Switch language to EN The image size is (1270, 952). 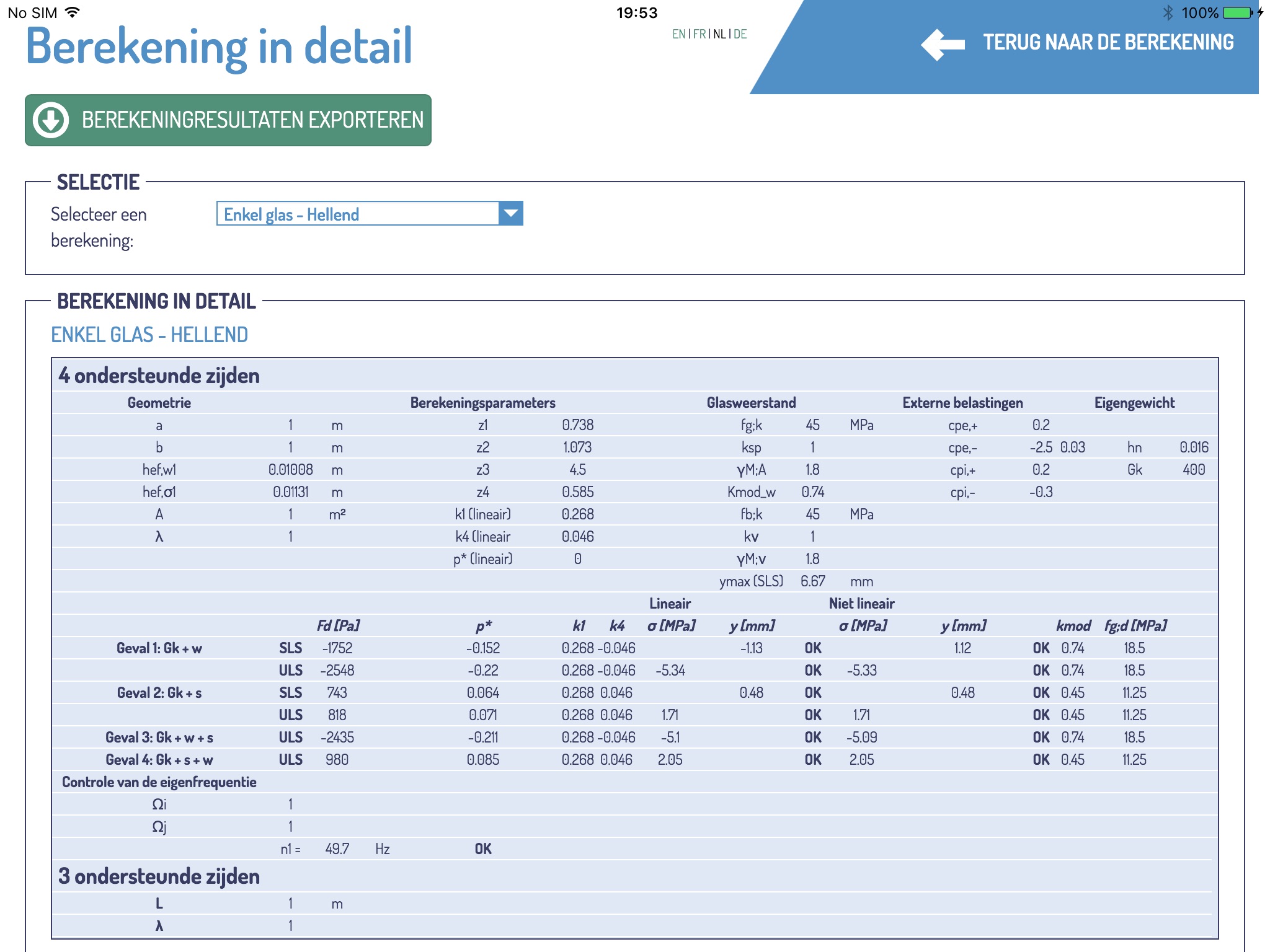click(x=678, y=34)
